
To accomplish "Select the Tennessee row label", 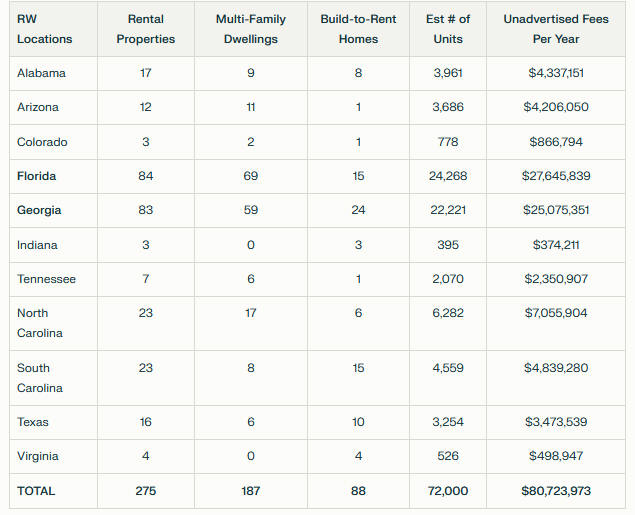I will tap(46, 279).
